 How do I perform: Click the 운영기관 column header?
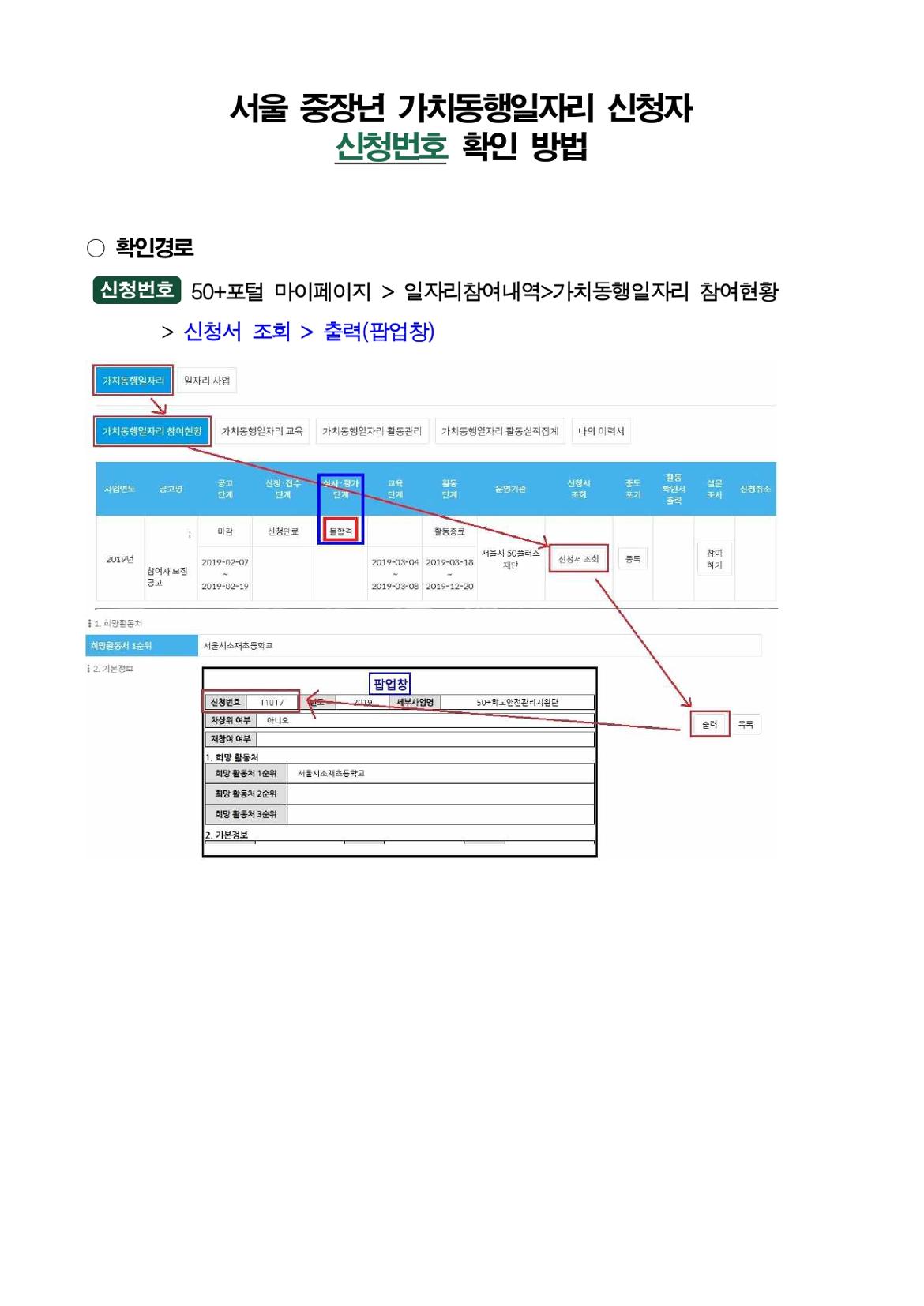[511, 489]
